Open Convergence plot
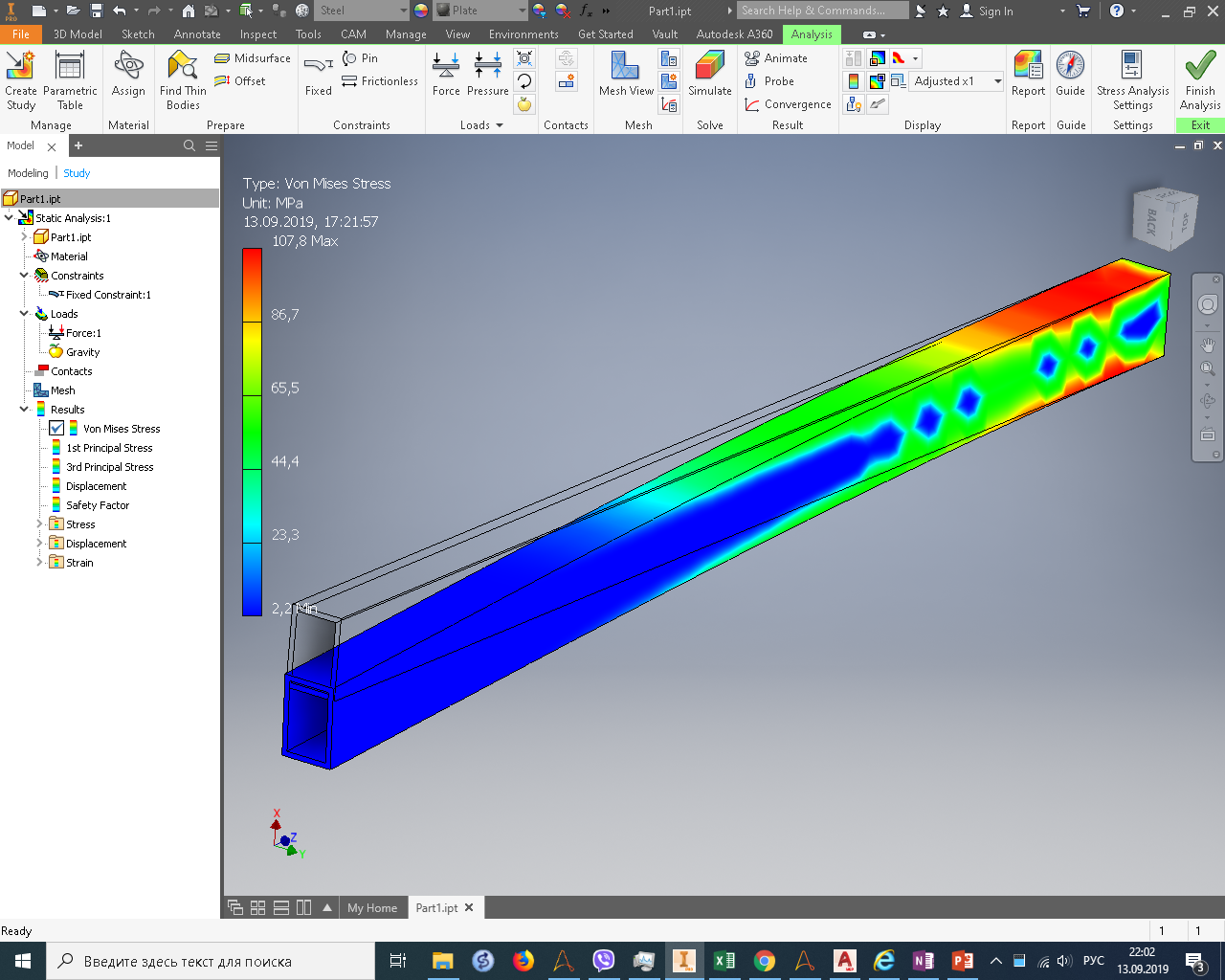 point(788,104)
